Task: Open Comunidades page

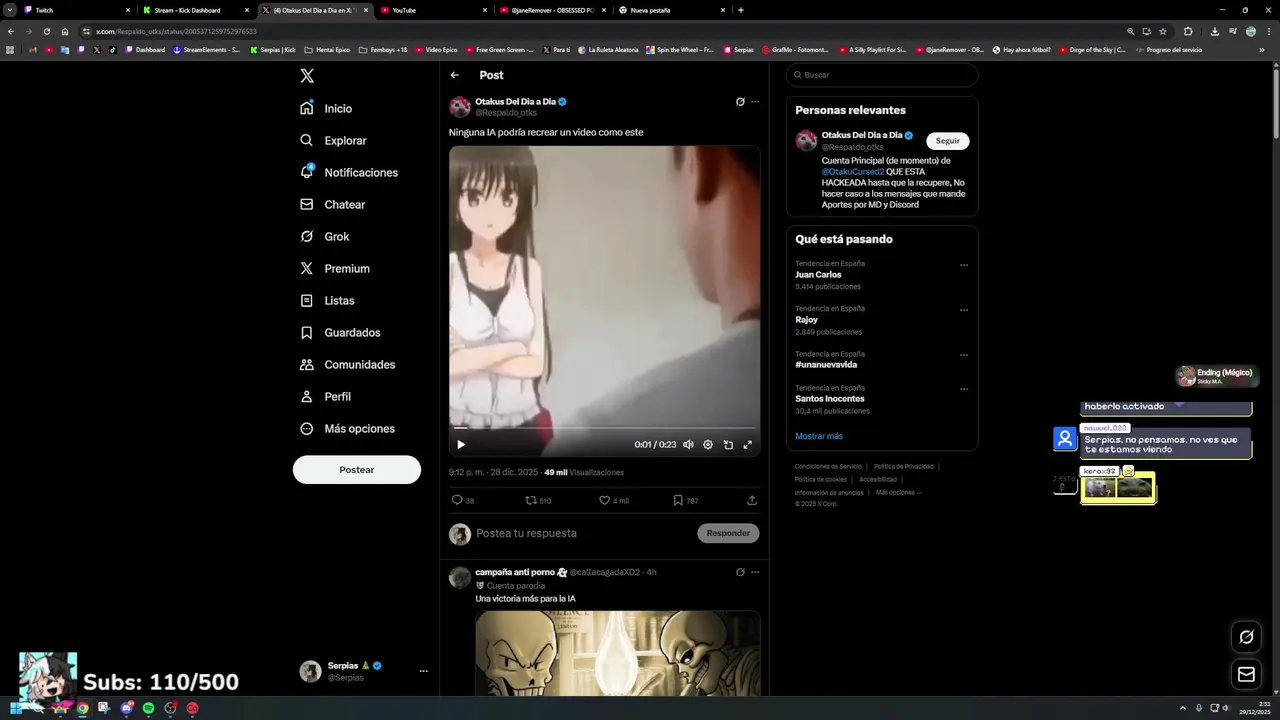Action: (x=347, y=364)
